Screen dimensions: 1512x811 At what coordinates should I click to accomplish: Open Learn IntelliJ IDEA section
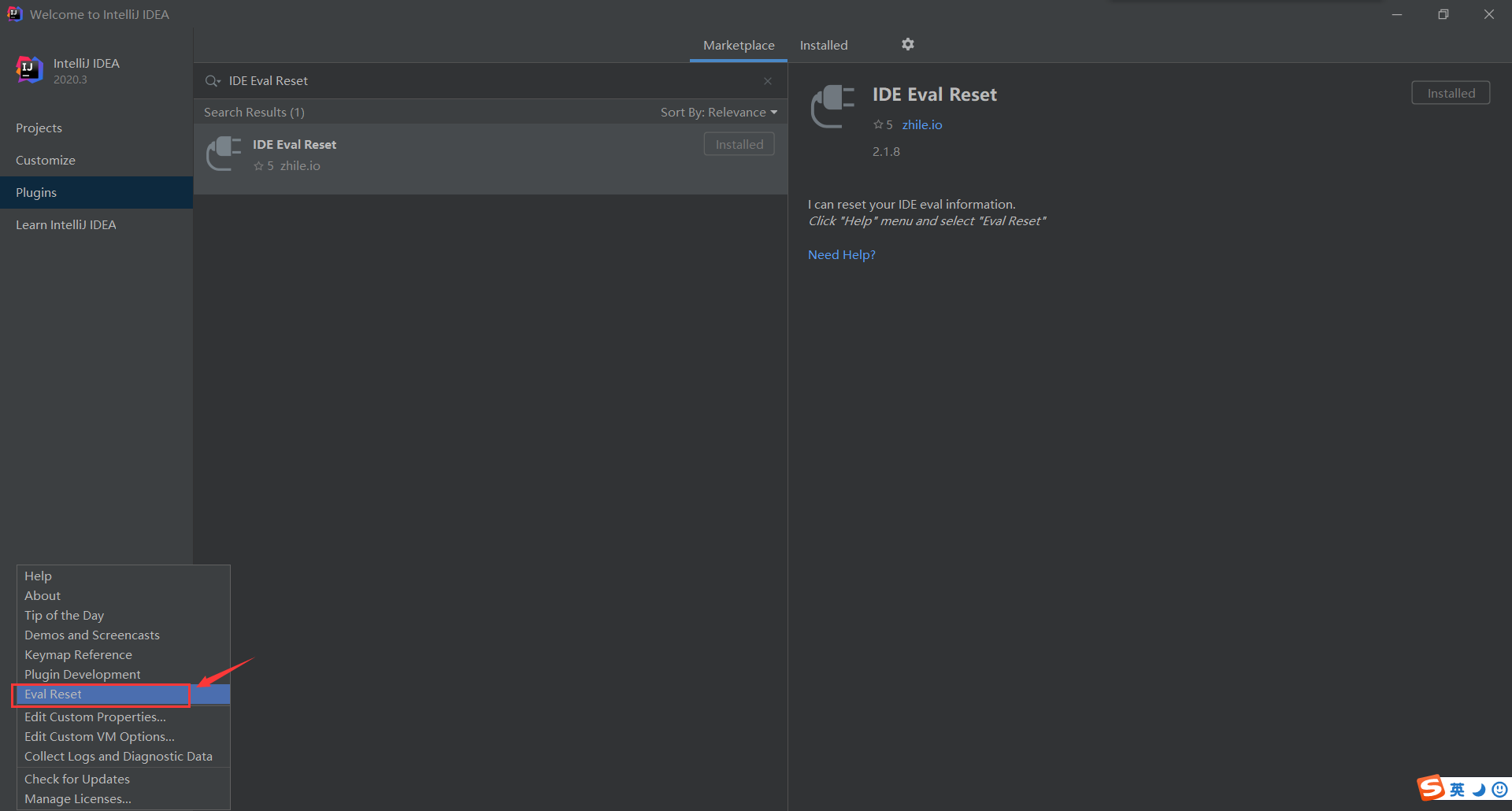[x=96, y=225]
